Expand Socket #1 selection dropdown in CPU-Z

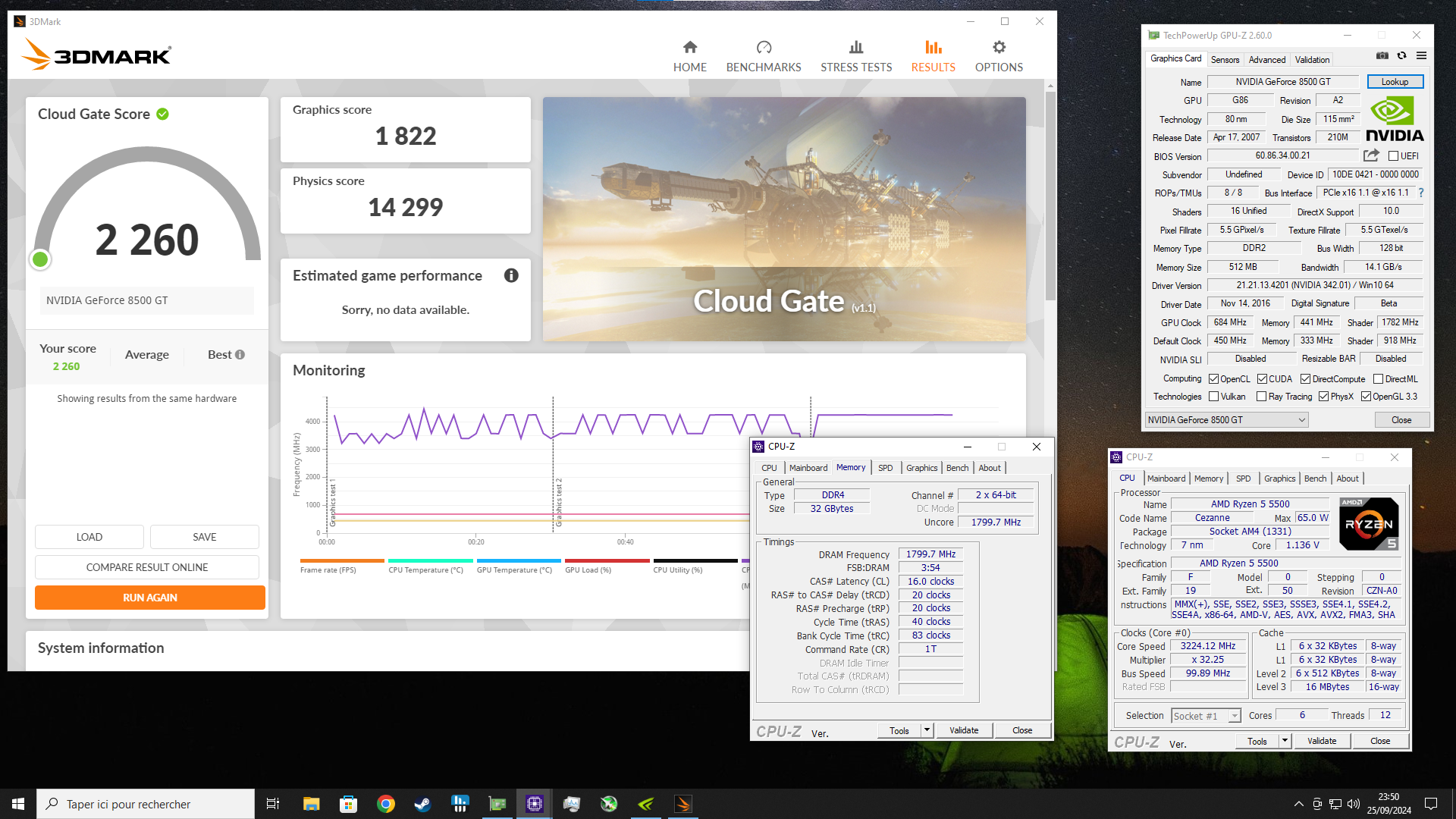click(1235, 716)
